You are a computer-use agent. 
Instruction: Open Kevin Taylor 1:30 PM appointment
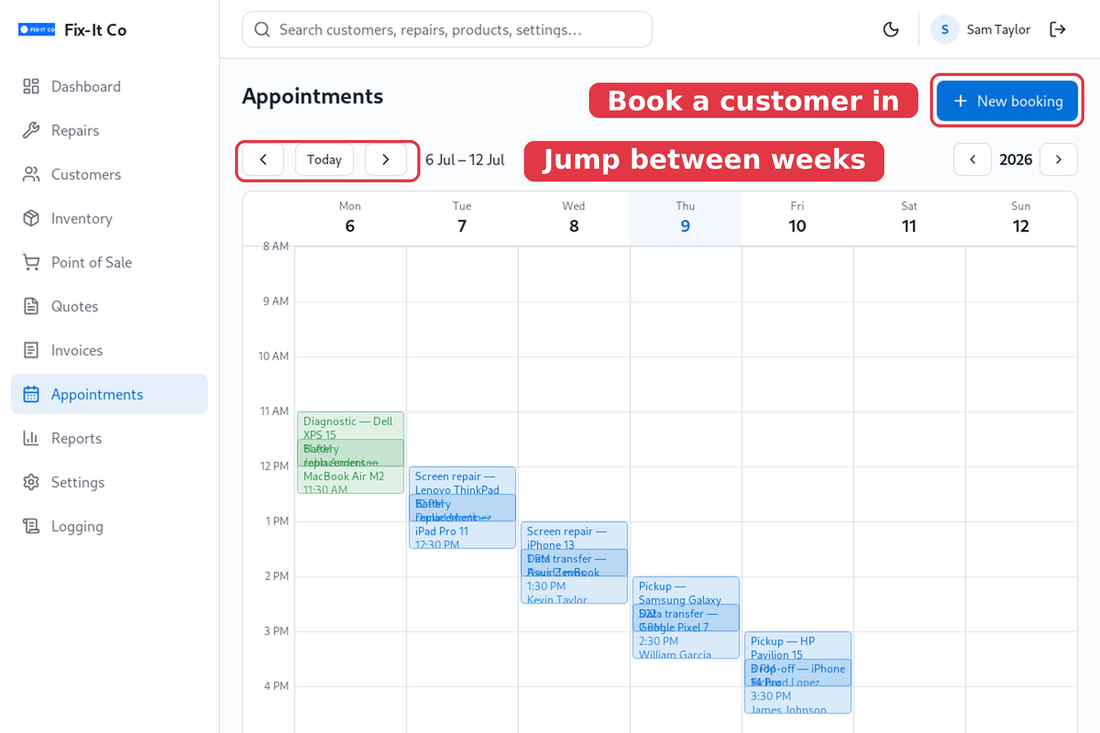pos(574,590)
